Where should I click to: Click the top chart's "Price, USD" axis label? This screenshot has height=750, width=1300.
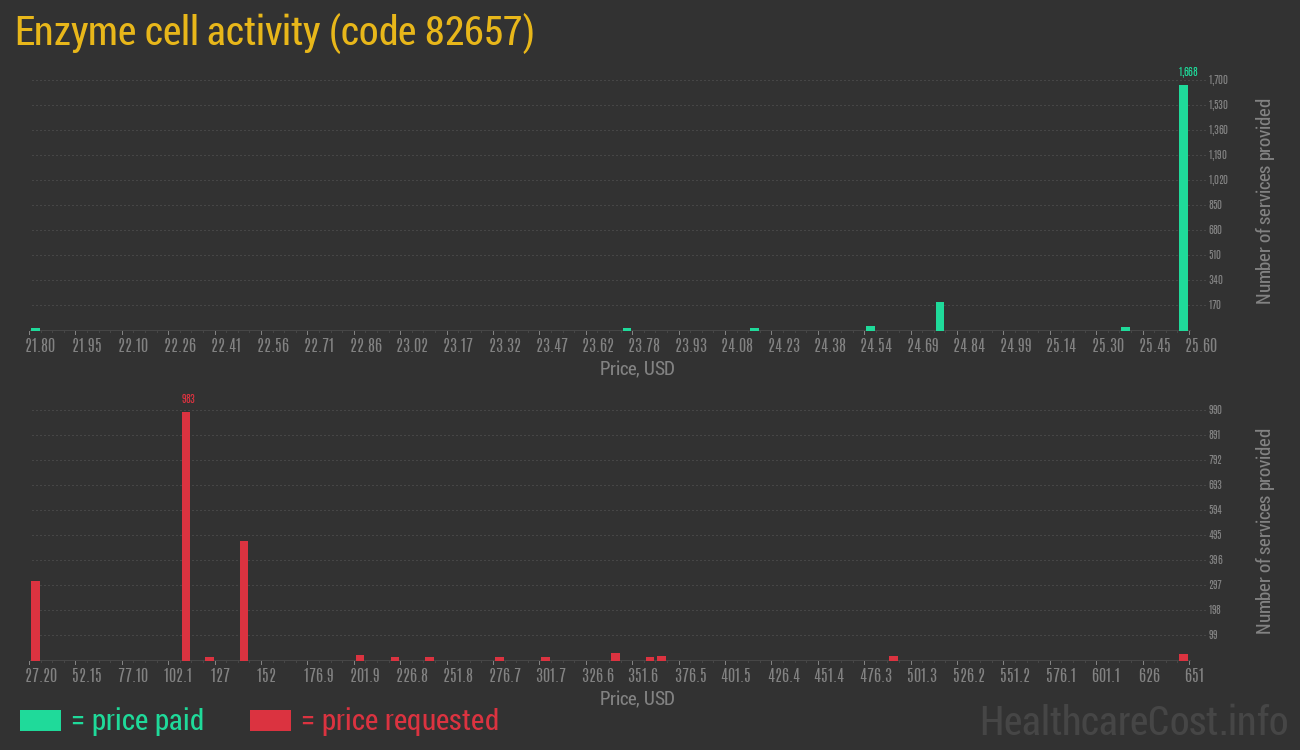click(x=637, y=369)
